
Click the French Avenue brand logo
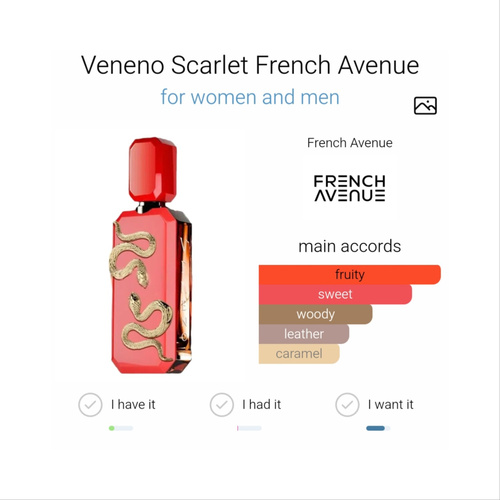(x=350, y=188)
